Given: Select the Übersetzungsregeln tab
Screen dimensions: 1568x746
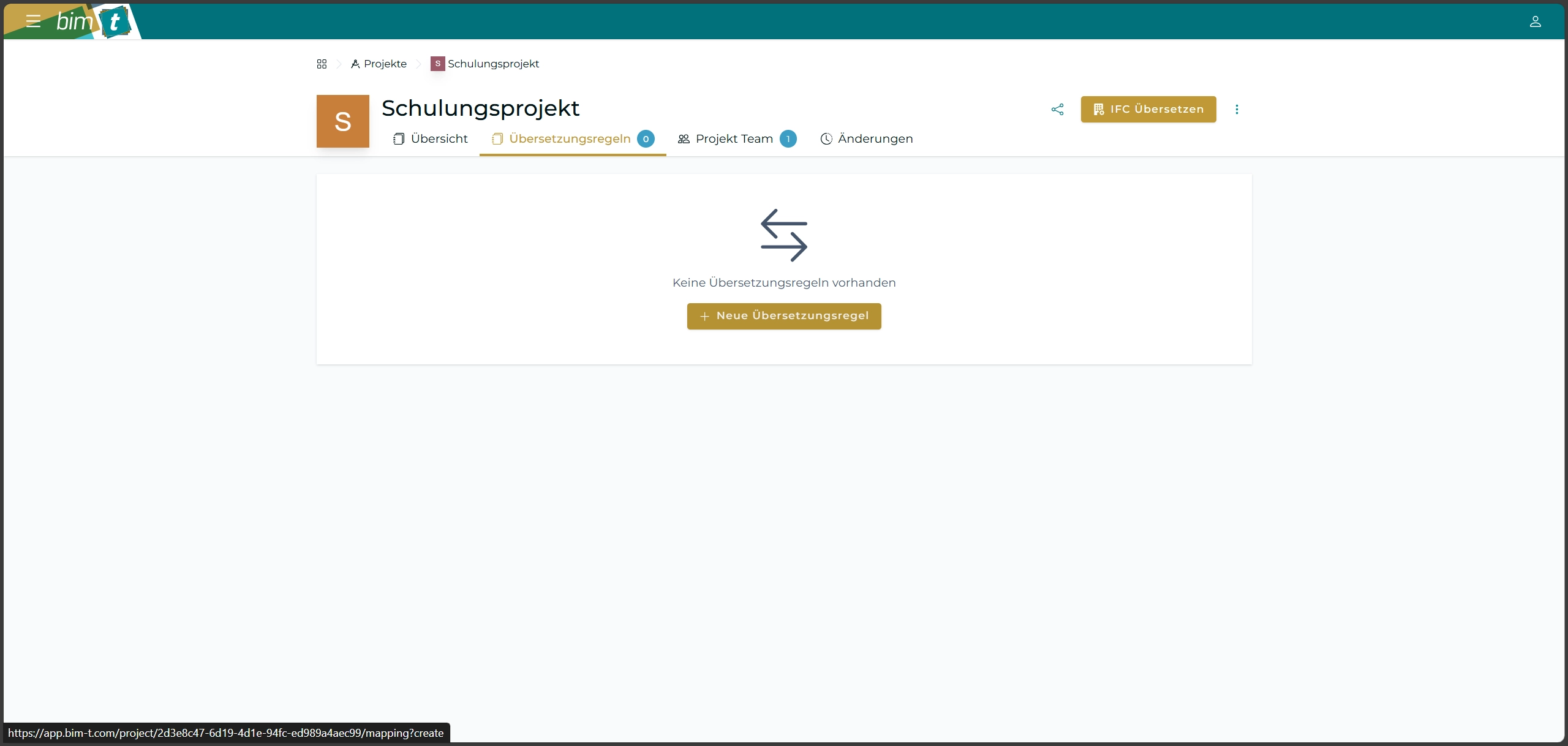Looking at the screenshot, I should [570, 139].
